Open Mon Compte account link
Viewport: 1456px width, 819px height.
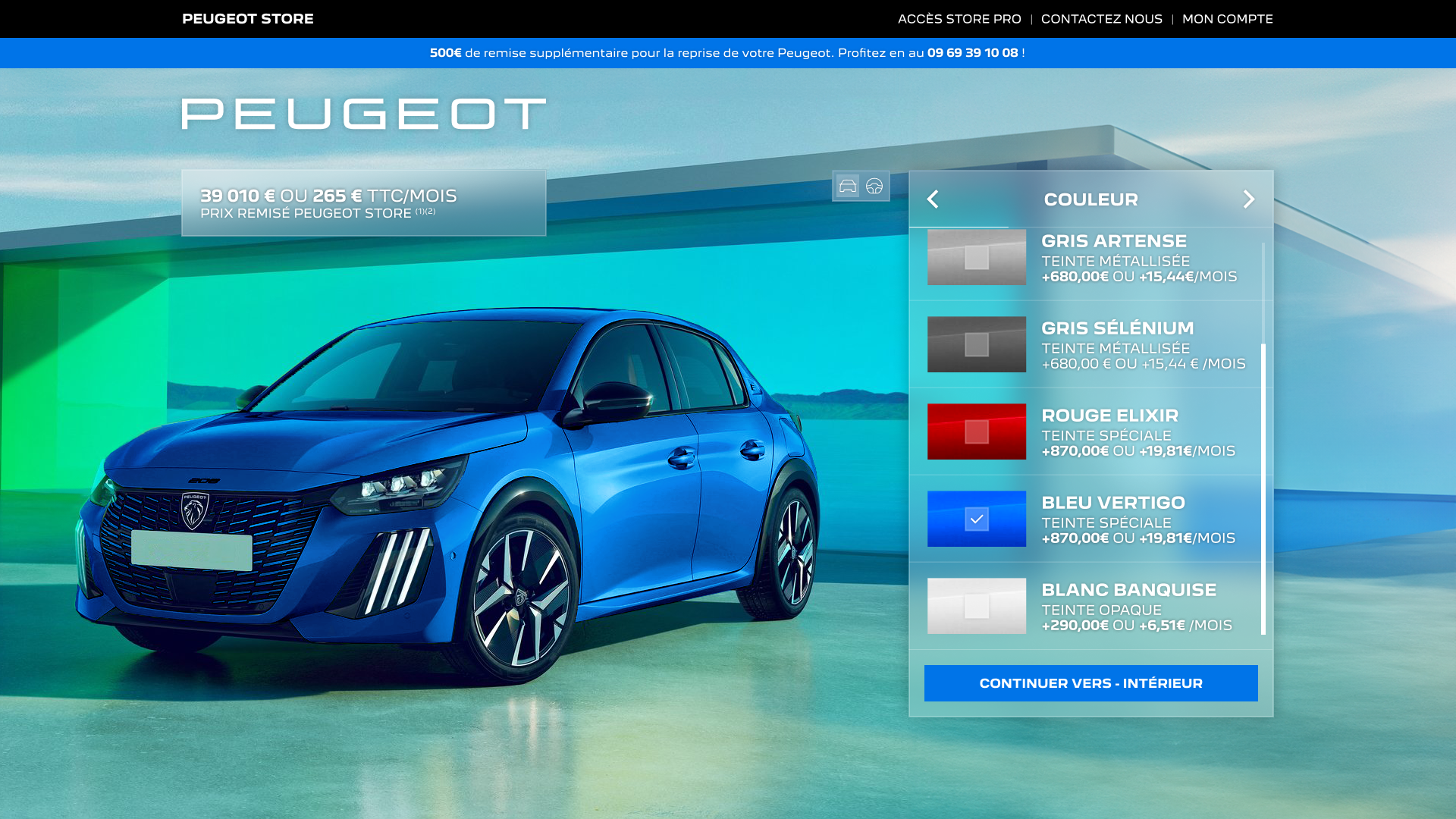(1227, 19)
